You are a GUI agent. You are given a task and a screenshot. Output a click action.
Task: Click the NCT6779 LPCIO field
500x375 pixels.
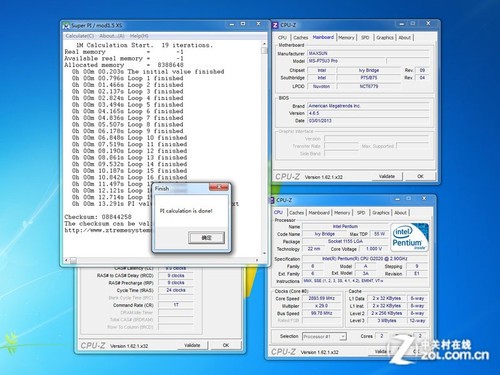[x=369, y=86]
